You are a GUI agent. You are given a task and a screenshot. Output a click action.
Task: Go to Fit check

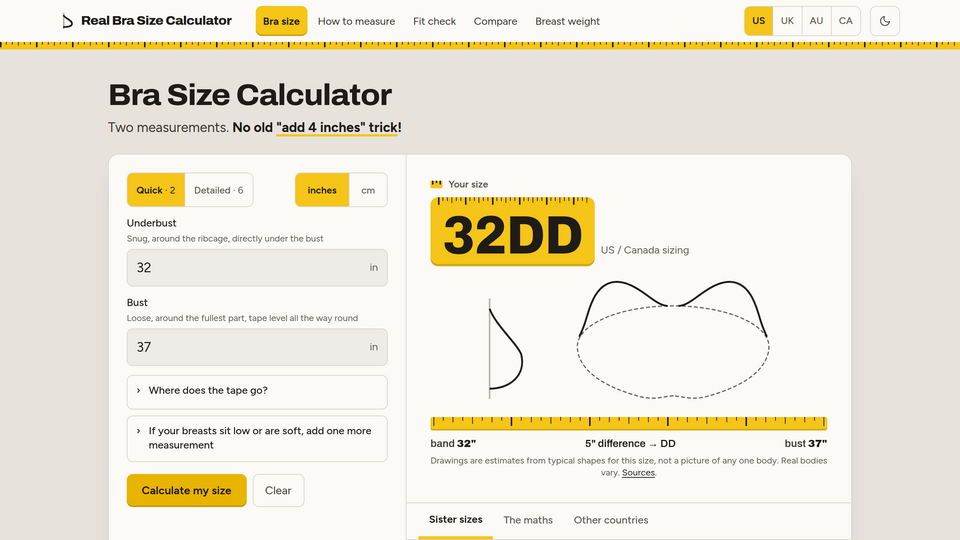[x=434, y=21]
